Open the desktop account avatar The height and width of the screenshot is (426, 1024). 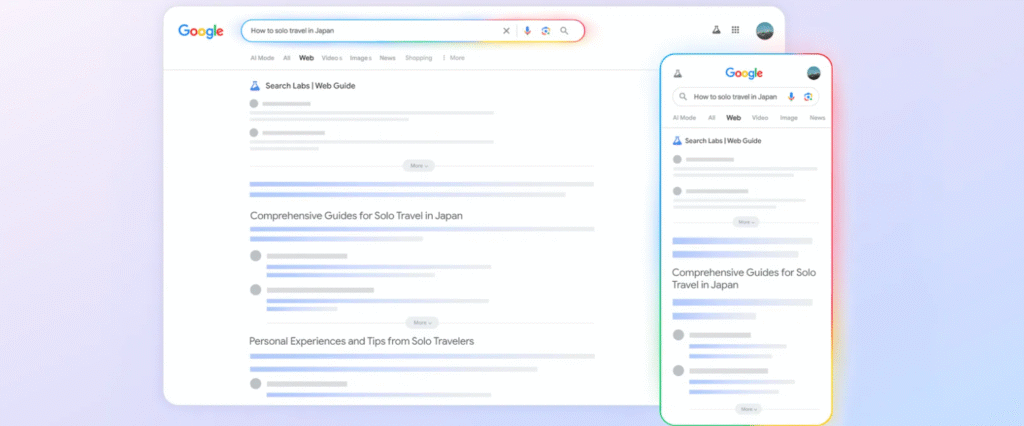(765, 31)
